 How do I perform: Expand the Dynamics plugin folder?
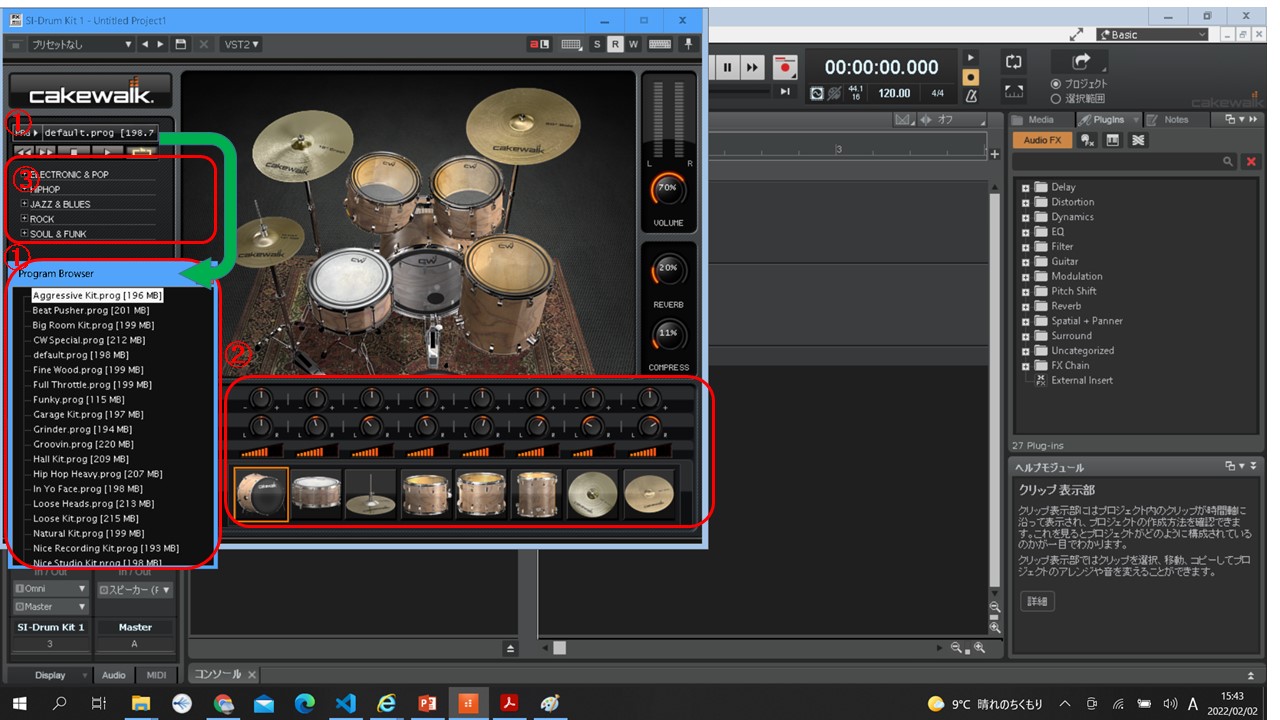tap(1026, 218)
